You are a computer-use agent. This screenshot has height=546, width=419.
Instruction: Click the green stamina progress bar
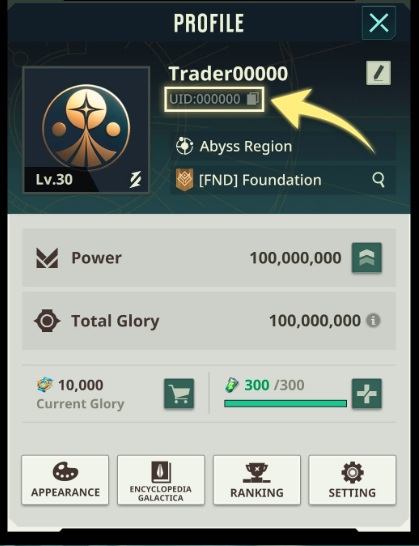286,404
